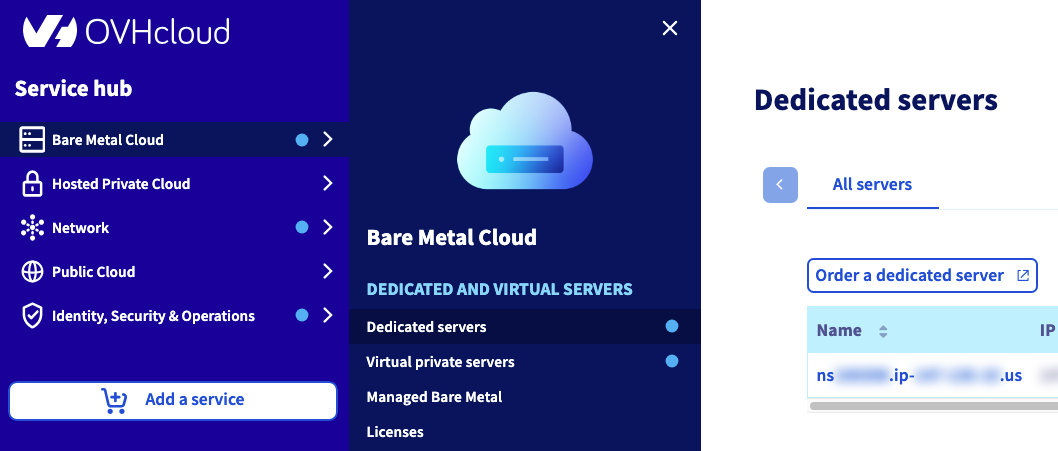This screenshot has height=451, width=1058.
Task: Click the Network nodes icon
Action: click(x=32, y=228)
